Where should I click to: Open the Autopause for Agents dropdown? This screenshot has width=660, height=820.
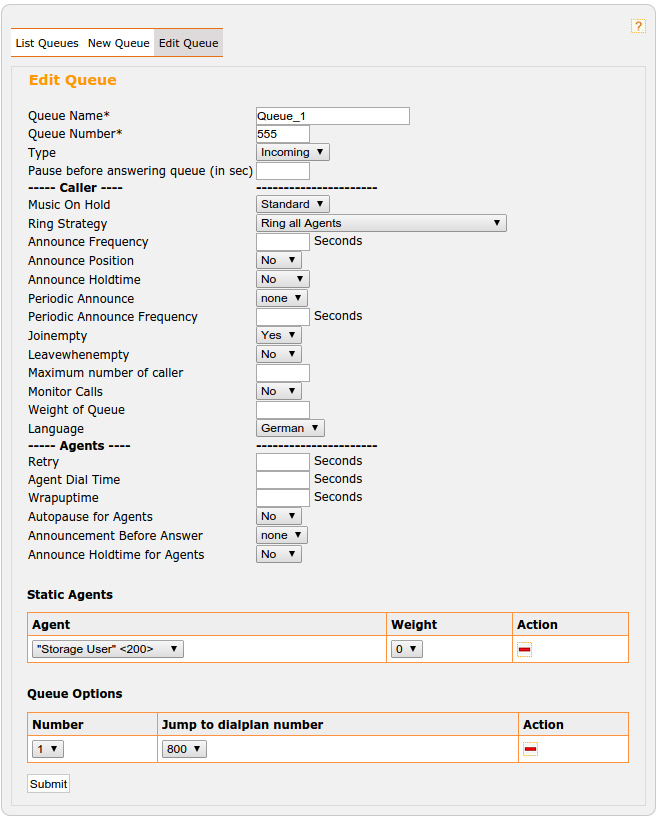[x=278, y=516]
